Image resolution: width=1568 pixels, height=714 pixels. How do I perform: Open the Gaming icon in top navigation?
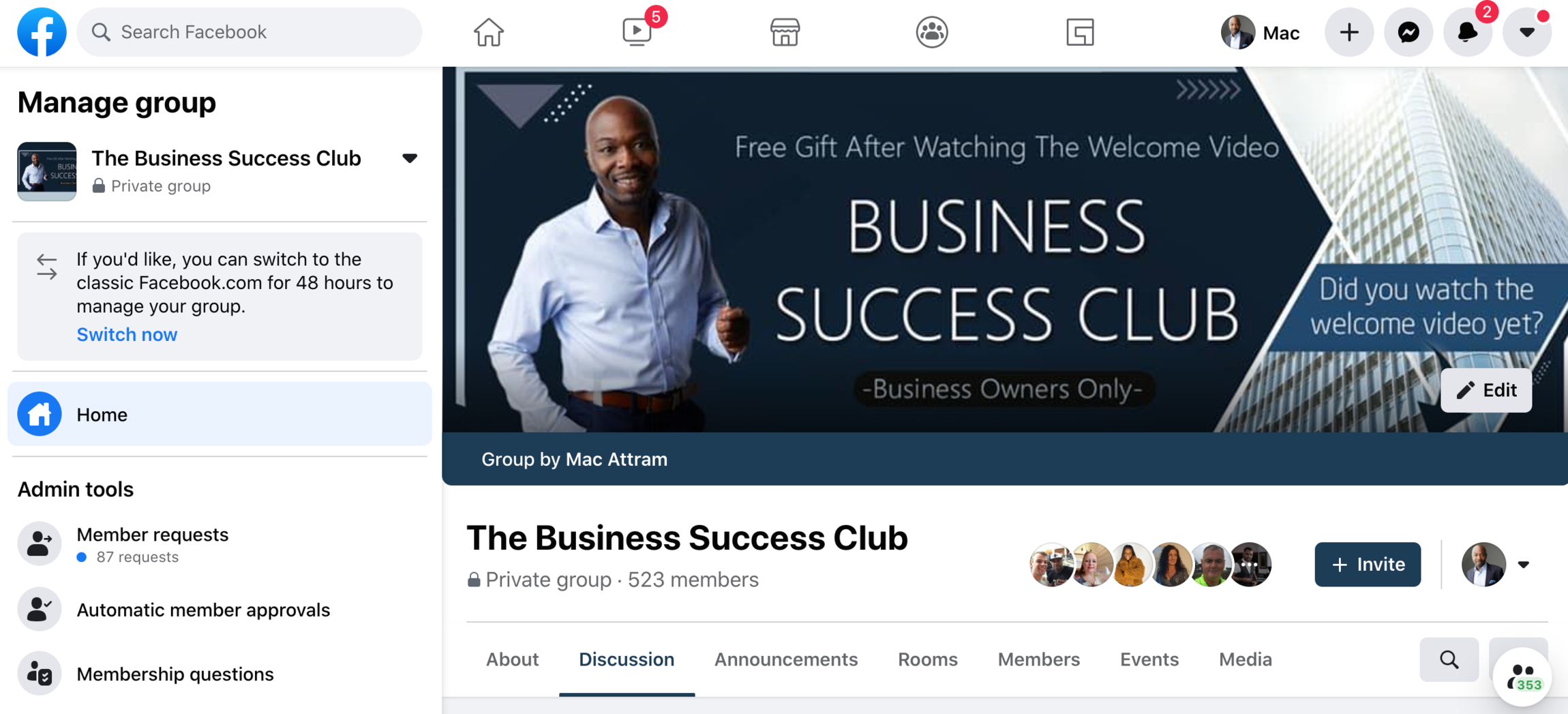1080,32
